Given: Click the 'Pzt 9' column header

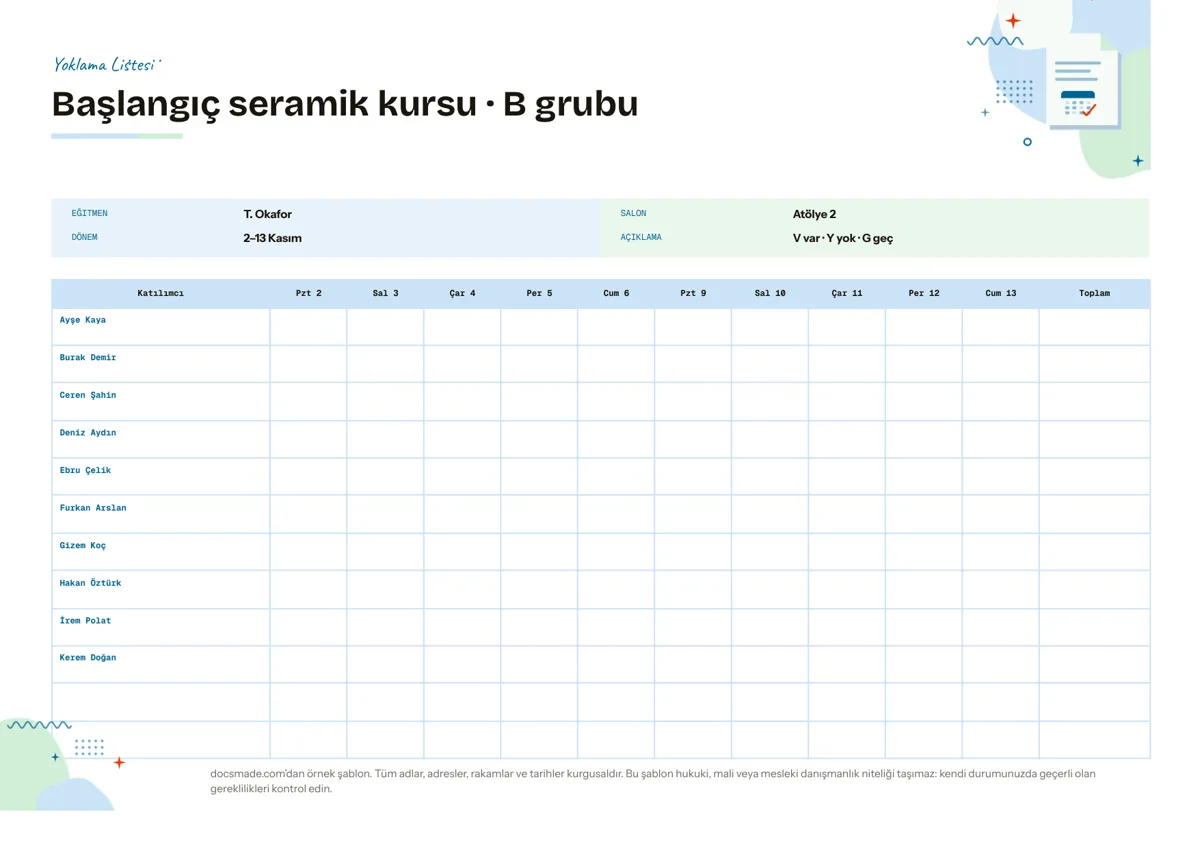Looking at the screenshot, I should 693,293.
